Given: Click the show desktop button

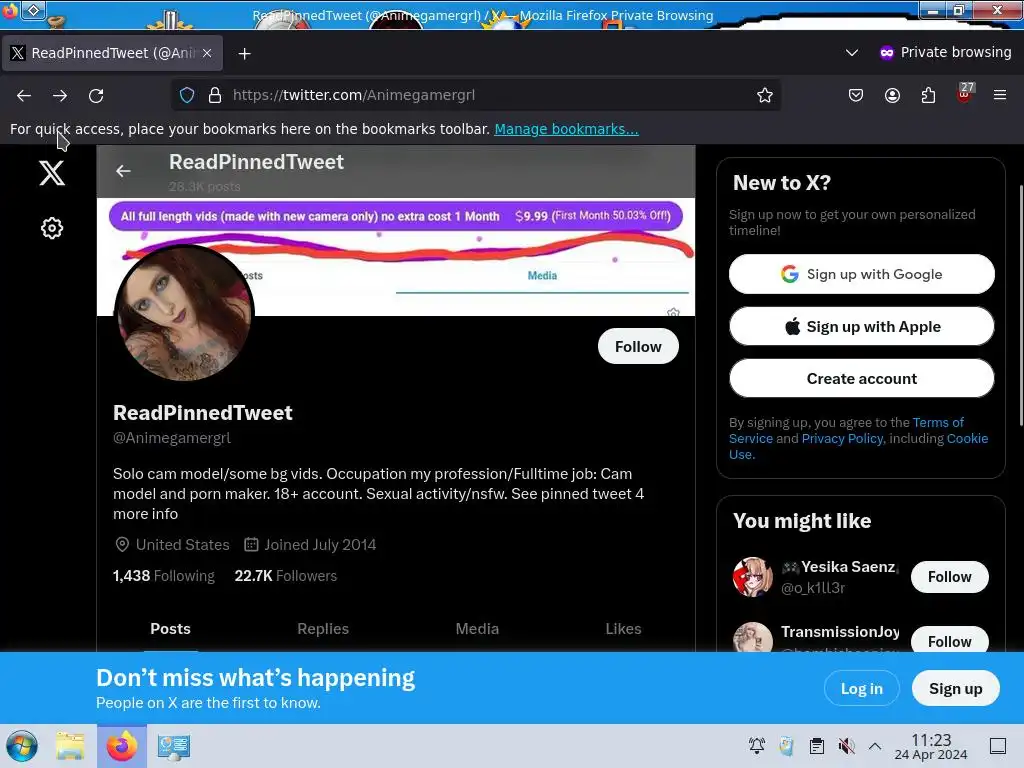Looking at the screenshot, I should pos(998,746).
